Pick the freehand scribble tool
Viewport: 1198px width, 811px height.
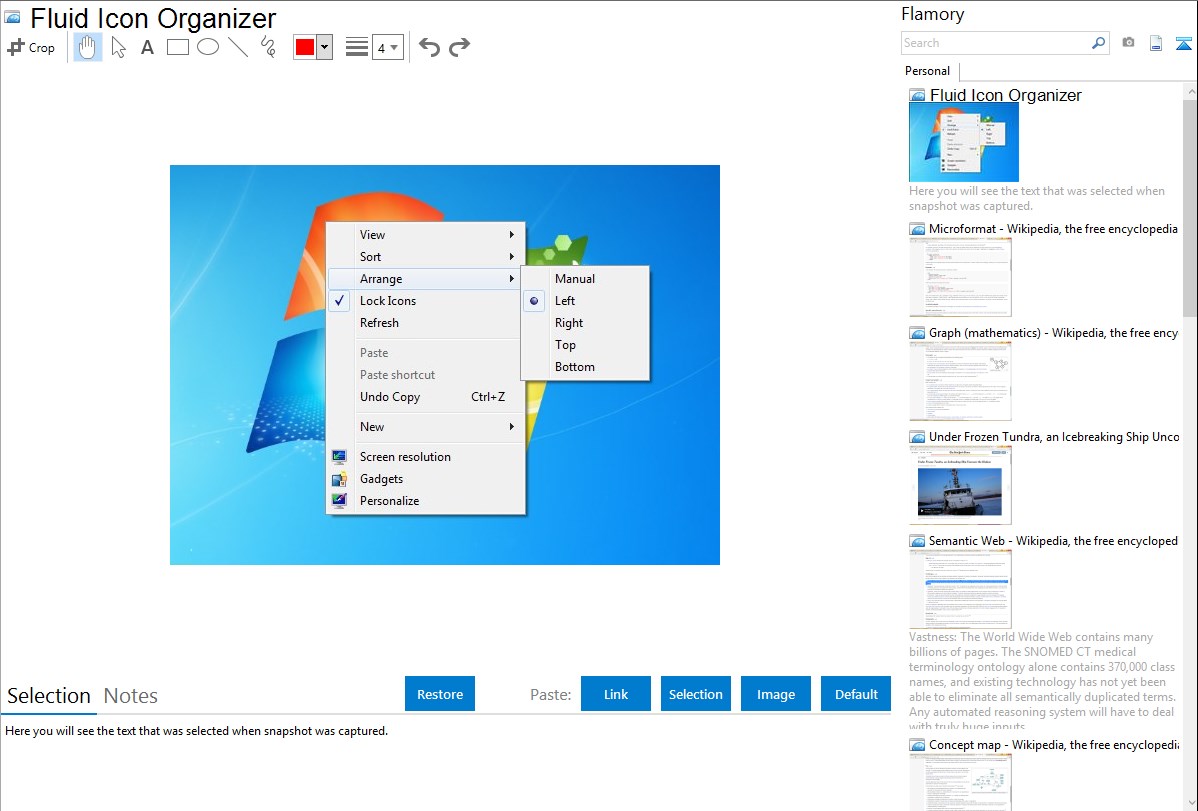tap(267, 46)
